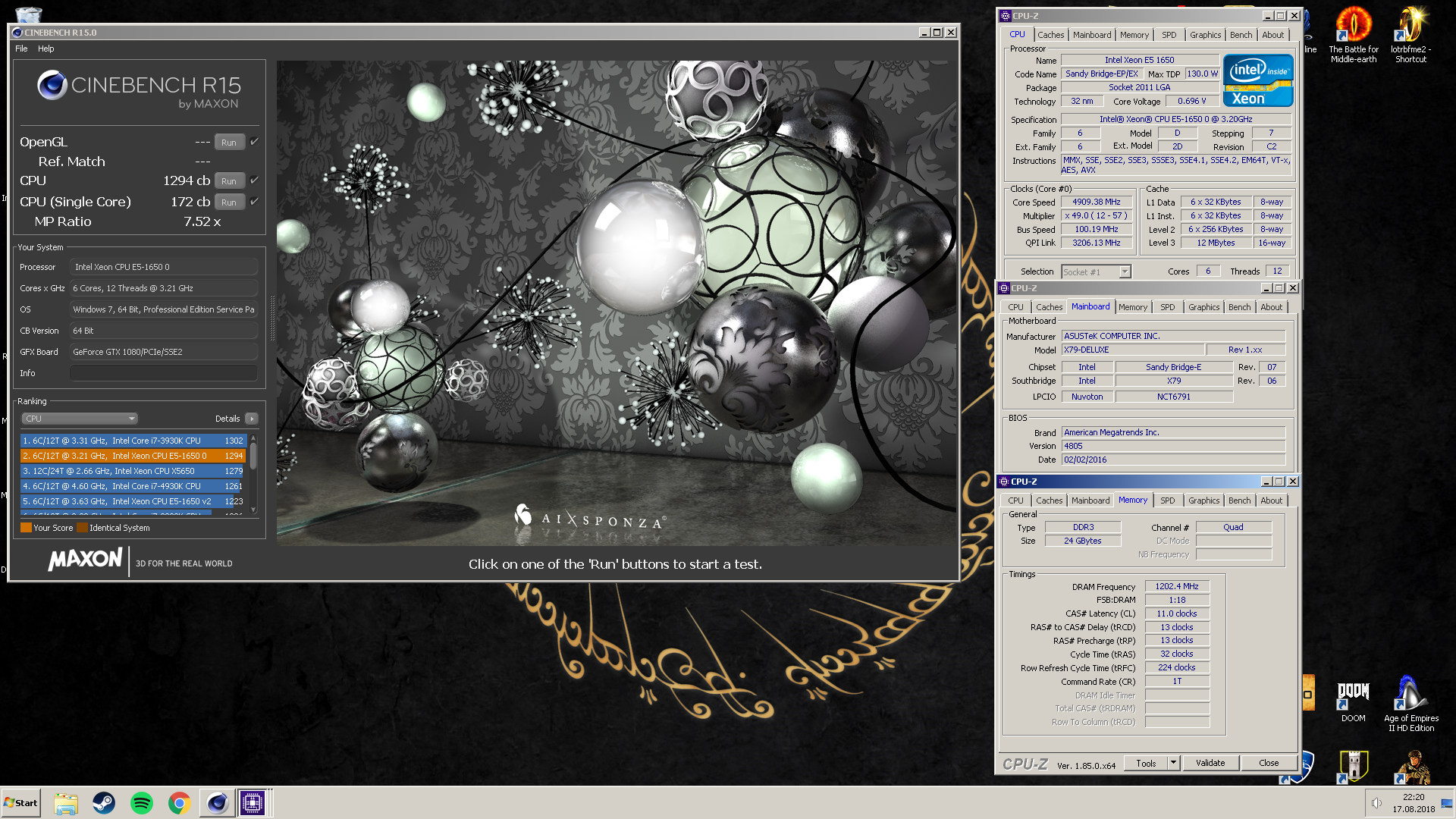
Task: Switch to SPD tab in middle CPU-Z window
Action: click(x=1167, y=307)
